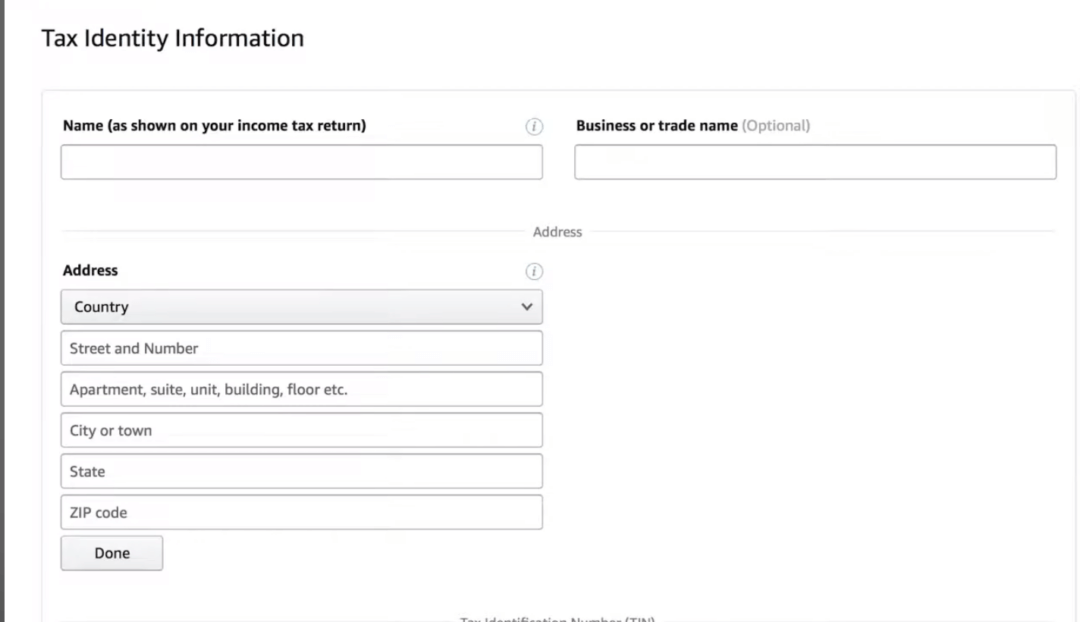The height and width of the screenshot is (622, 1080).
Task: Click the Address section divider label
Action: [556, 231]
